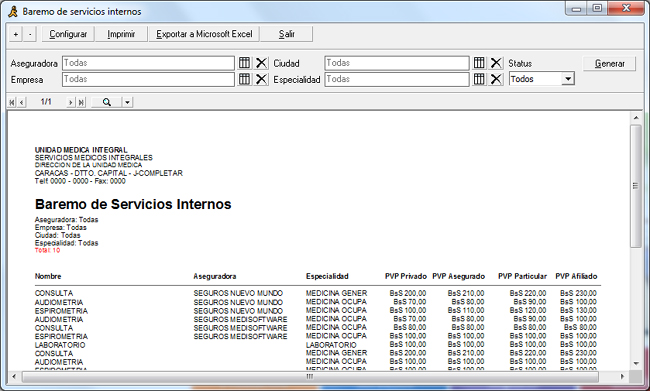The image size is (650, 391).
Task: Open the Especialidad lookup grid icon
Action: click(x=479, y=79)
